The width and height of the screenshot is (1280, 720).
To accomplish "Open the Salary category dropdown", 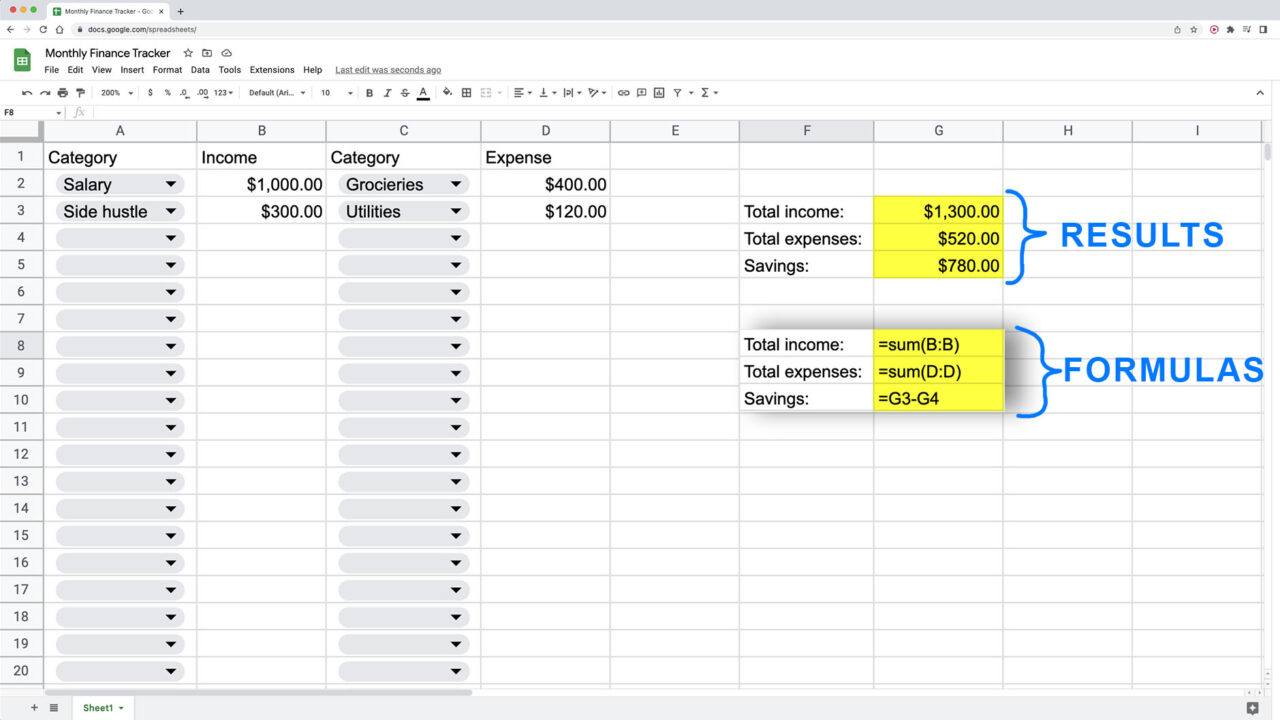I will (x=171, y=183).
